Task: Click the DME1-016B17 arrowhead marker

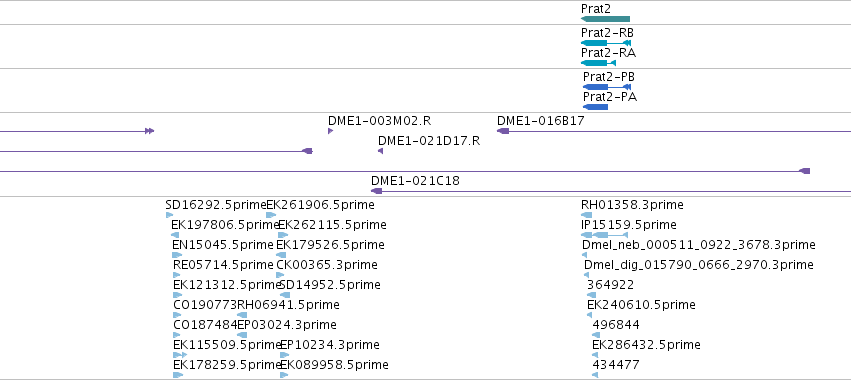Action: tap(503, 131)
